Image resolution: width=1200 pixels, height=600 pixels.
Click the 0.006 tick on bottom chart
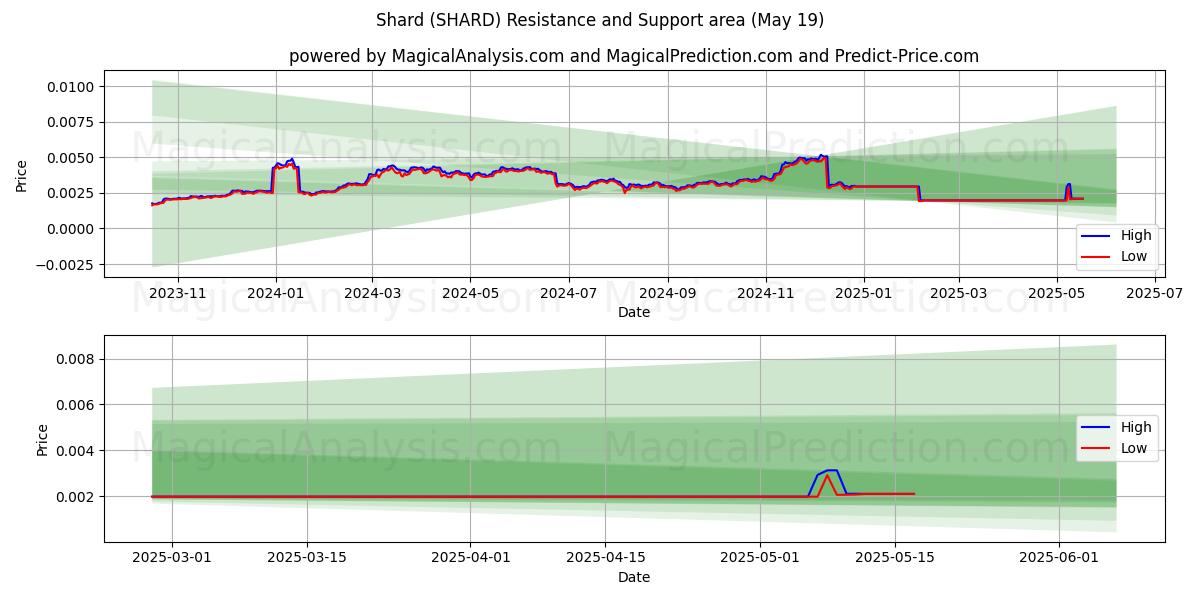[x=76, y=405]
